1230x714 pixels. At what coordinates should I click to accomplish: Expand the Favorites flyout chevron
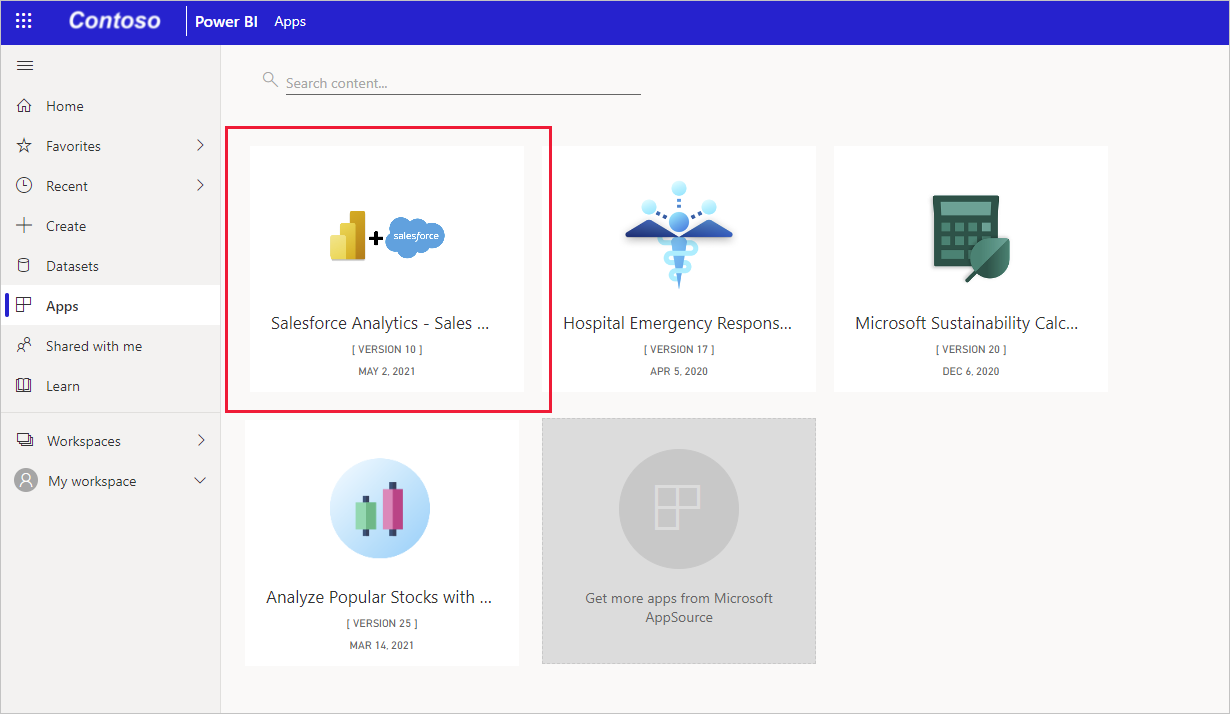[x=200, y=146]
